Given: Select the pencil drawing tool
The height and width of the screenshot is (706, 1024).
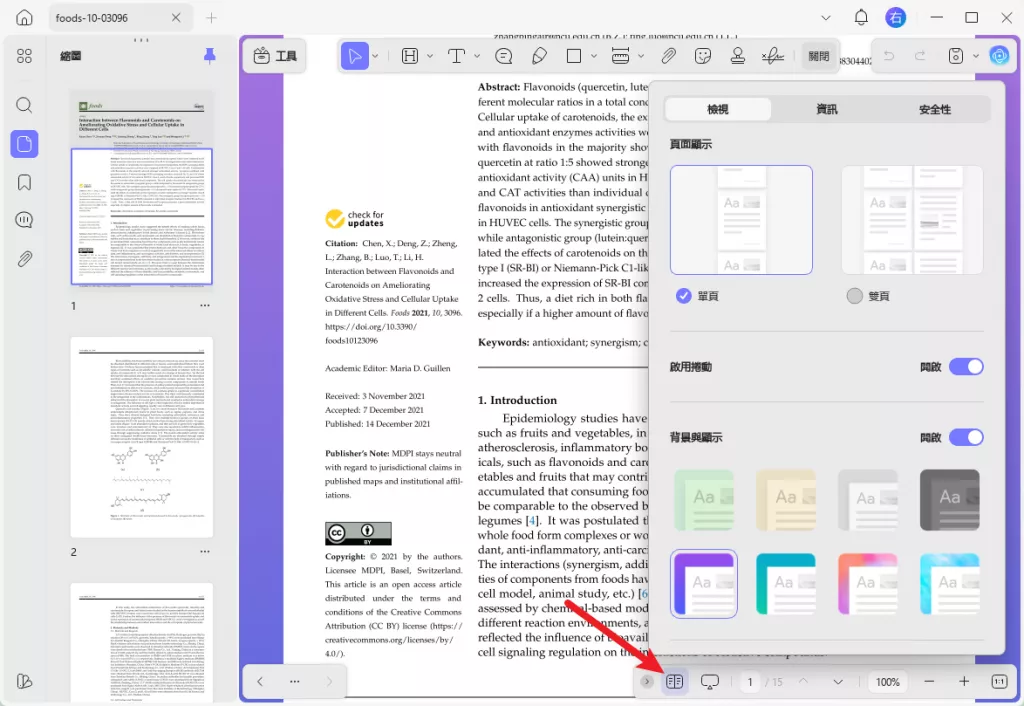Looking at the screenshot, I should [x=539, y=56].
